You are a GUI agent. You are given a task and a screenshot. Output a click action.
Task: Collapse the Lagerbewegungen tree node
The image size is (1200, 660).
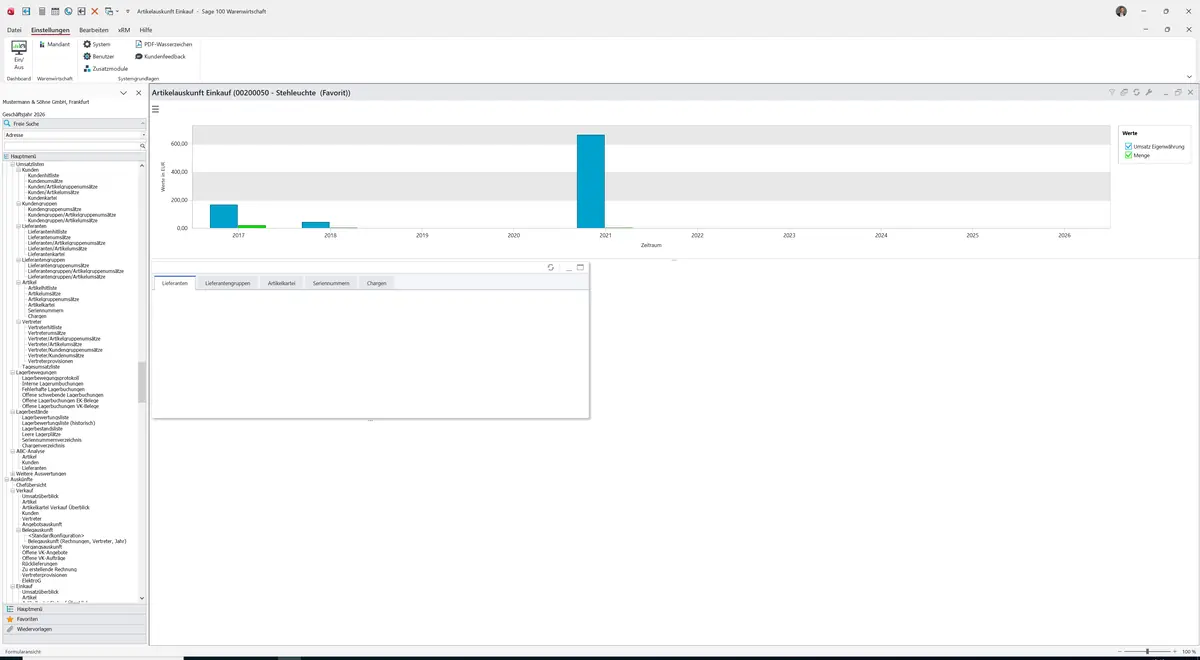coord(12,372)
